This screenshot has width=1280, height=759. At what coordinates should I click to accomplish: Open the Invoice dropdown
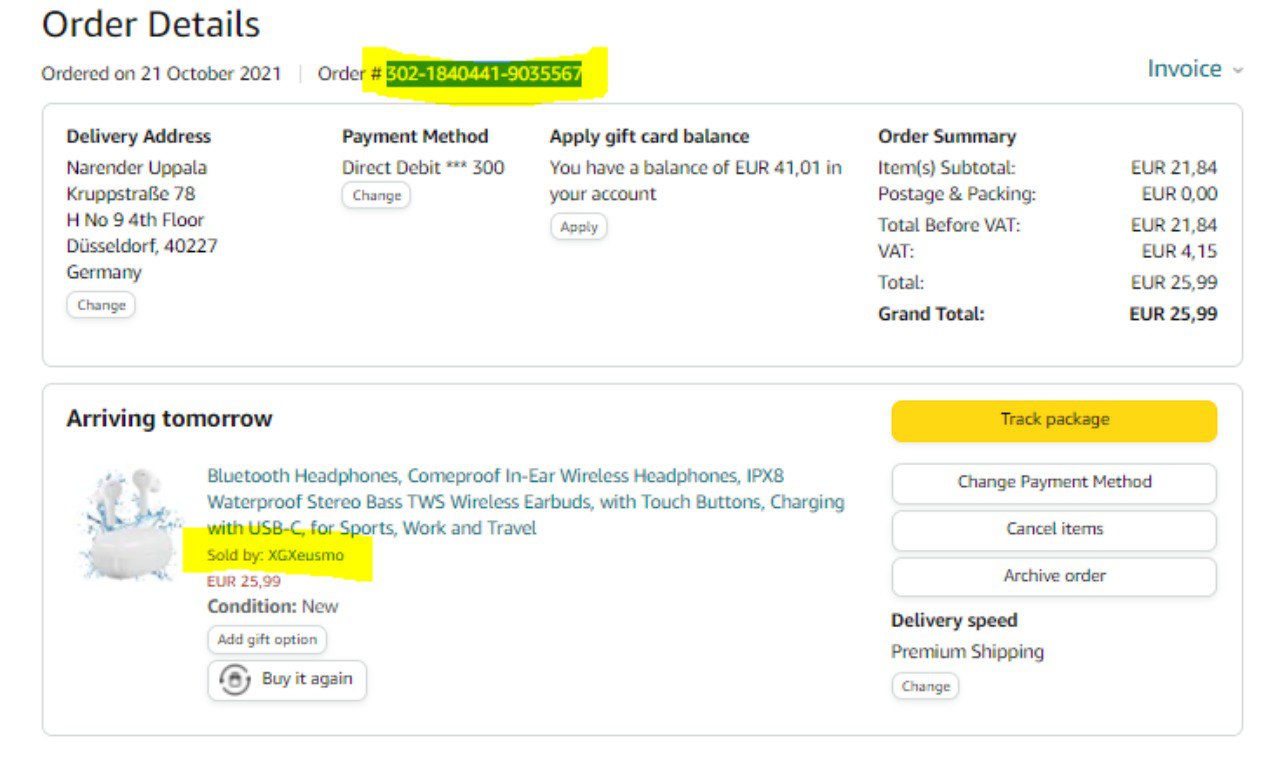tap(1194, 69)
